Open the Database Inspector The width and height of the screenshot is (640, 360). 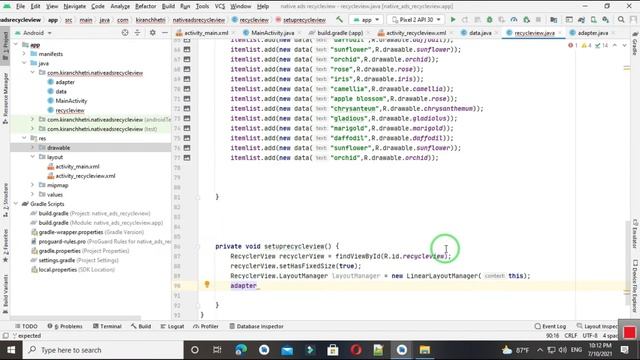click(256, 326)
